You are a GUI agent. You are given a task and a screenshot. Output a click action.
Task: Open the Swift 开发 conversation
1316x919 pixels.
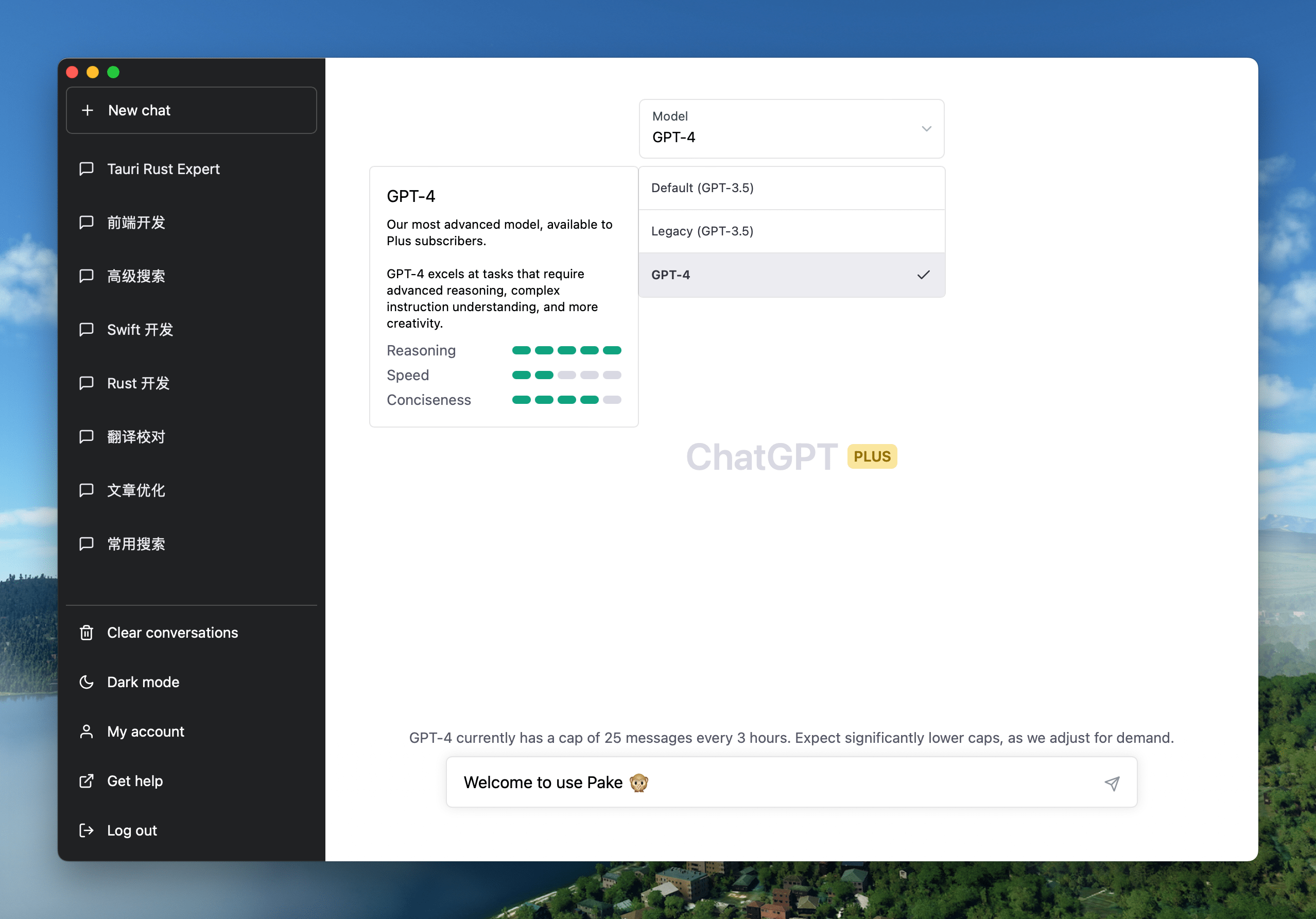click(140, 330)
